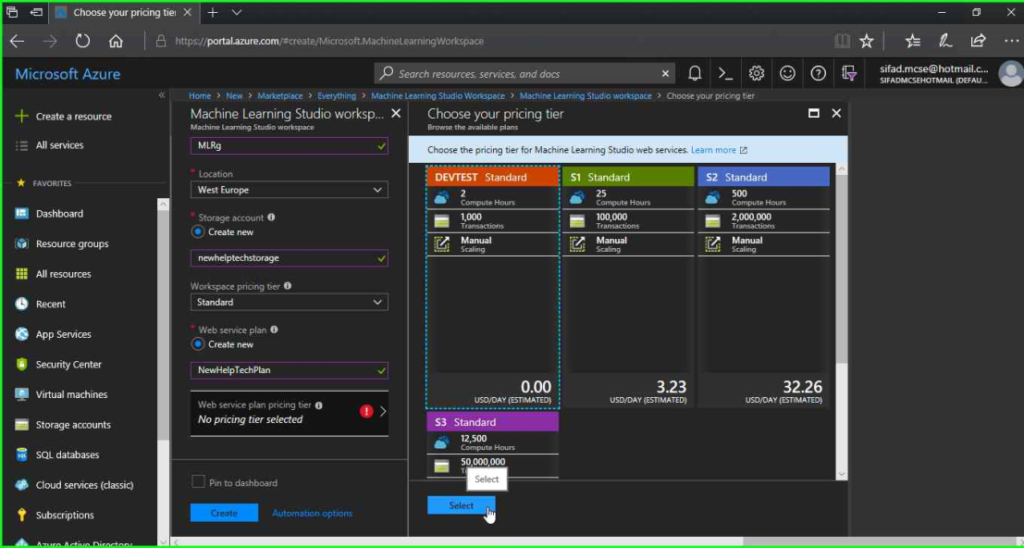The image size is (1024, 548).
Task: Open directory and subscription filter icon
Action: coord(849,73)
